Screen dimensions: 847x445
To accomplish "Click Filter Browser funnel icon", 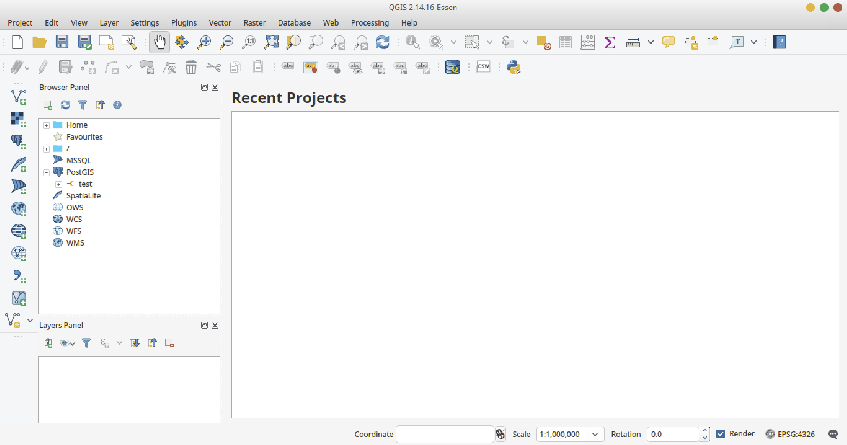I will [x=83, y=105].
